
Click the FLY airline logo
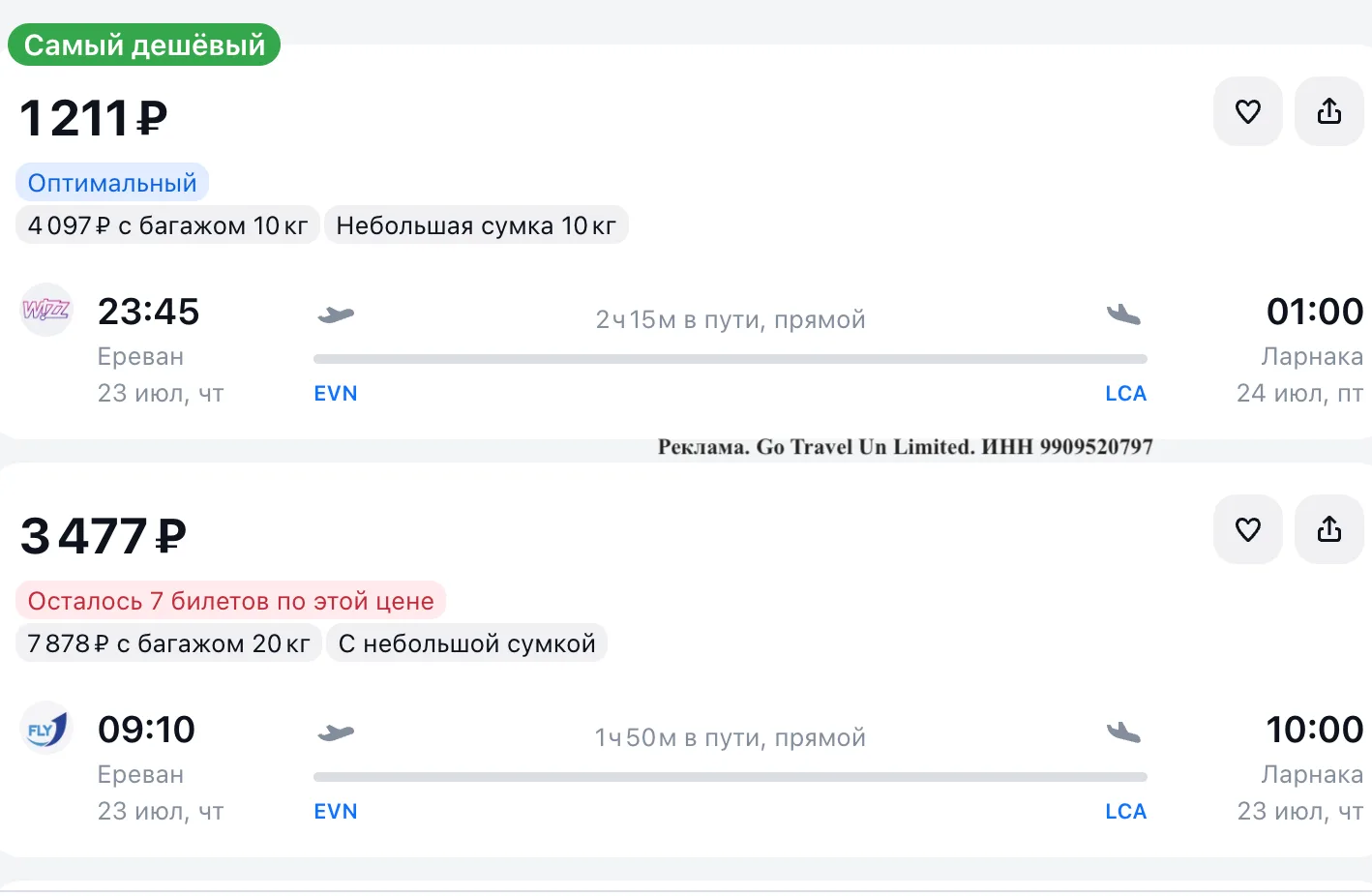pyautogui.click(x=46, y=728)
